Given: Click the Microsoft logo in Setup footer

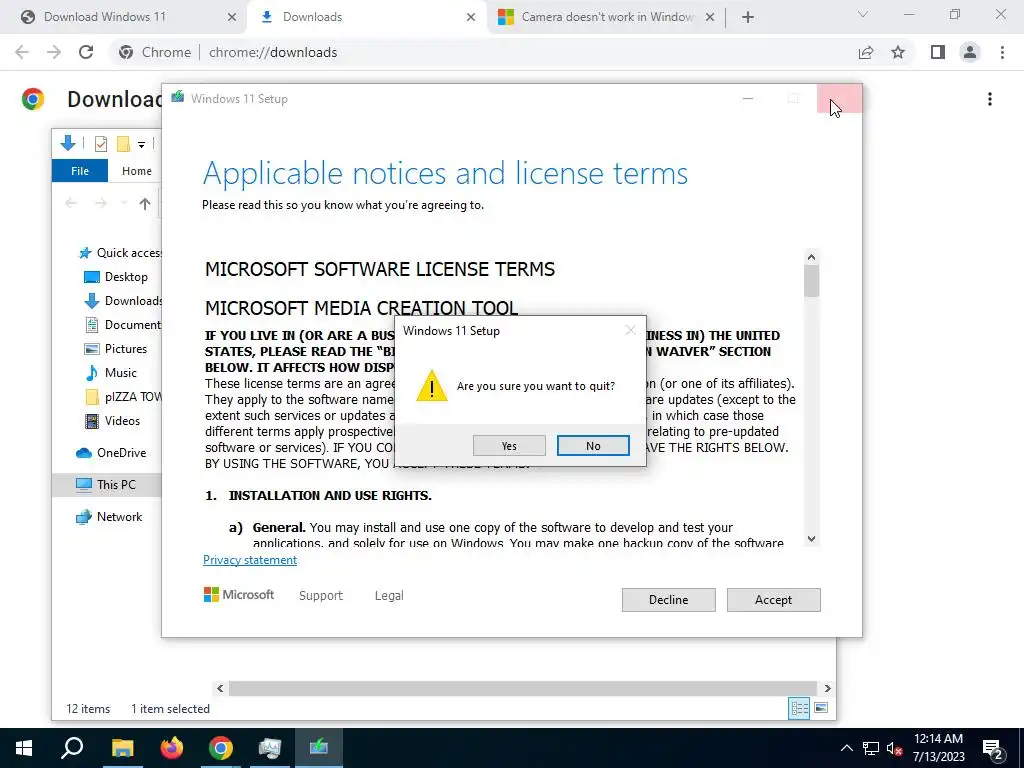Looking at the screenshot, I should [238, 594].
